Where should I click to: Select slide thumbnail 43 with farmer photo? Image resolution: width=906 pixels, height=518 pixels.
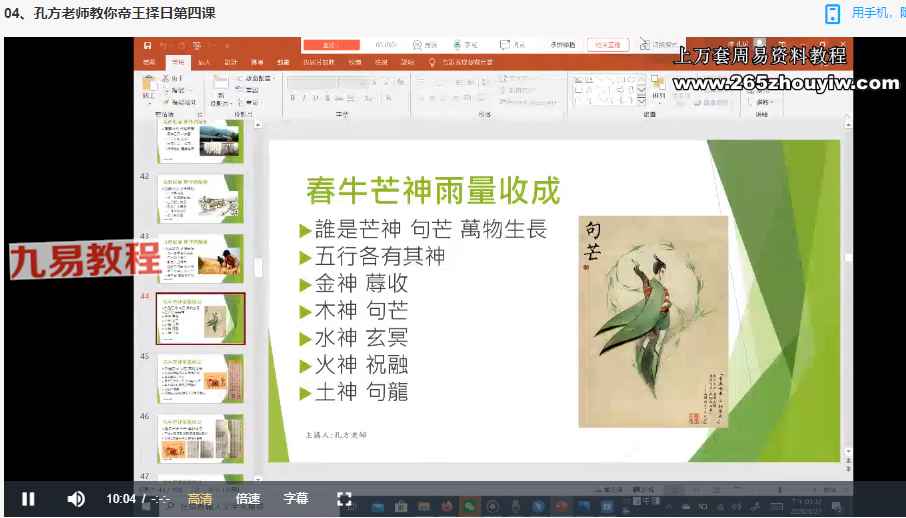200,258
